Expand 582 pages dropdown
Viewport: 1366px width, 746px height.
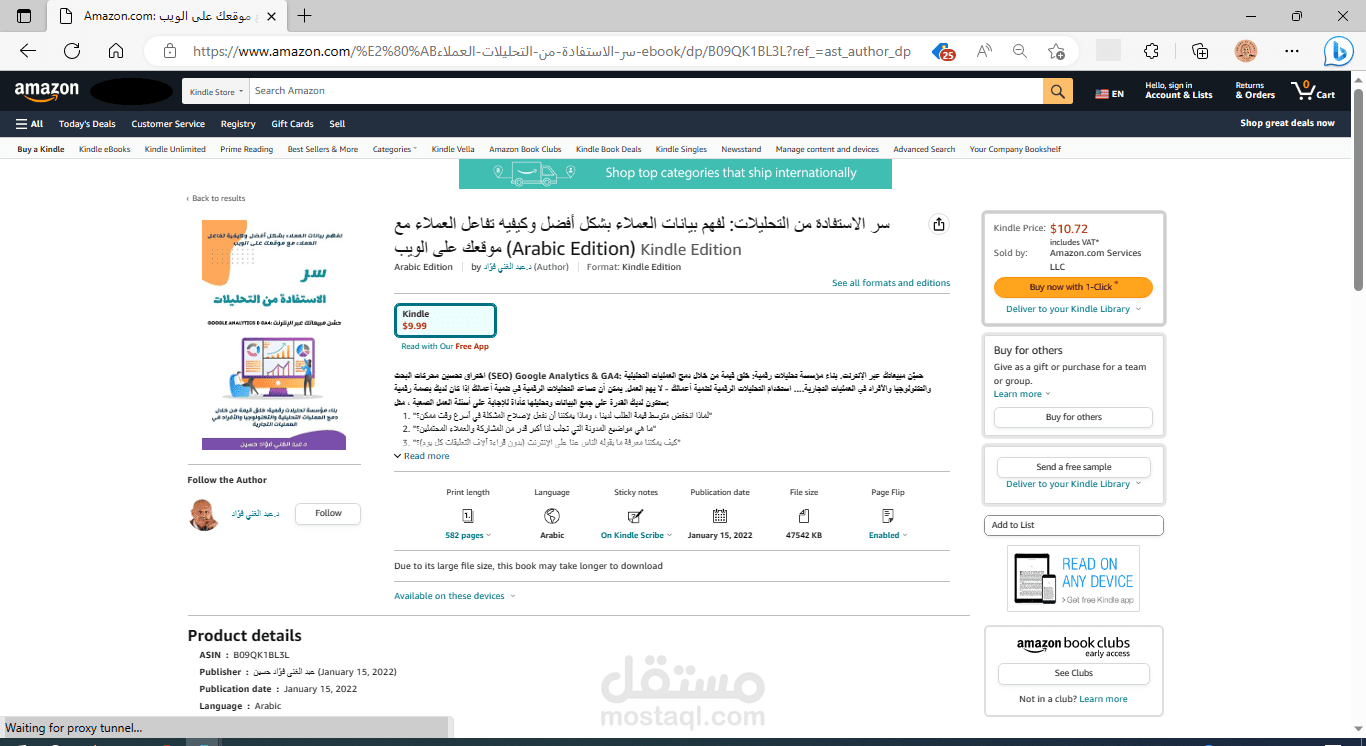click(468, 535)
